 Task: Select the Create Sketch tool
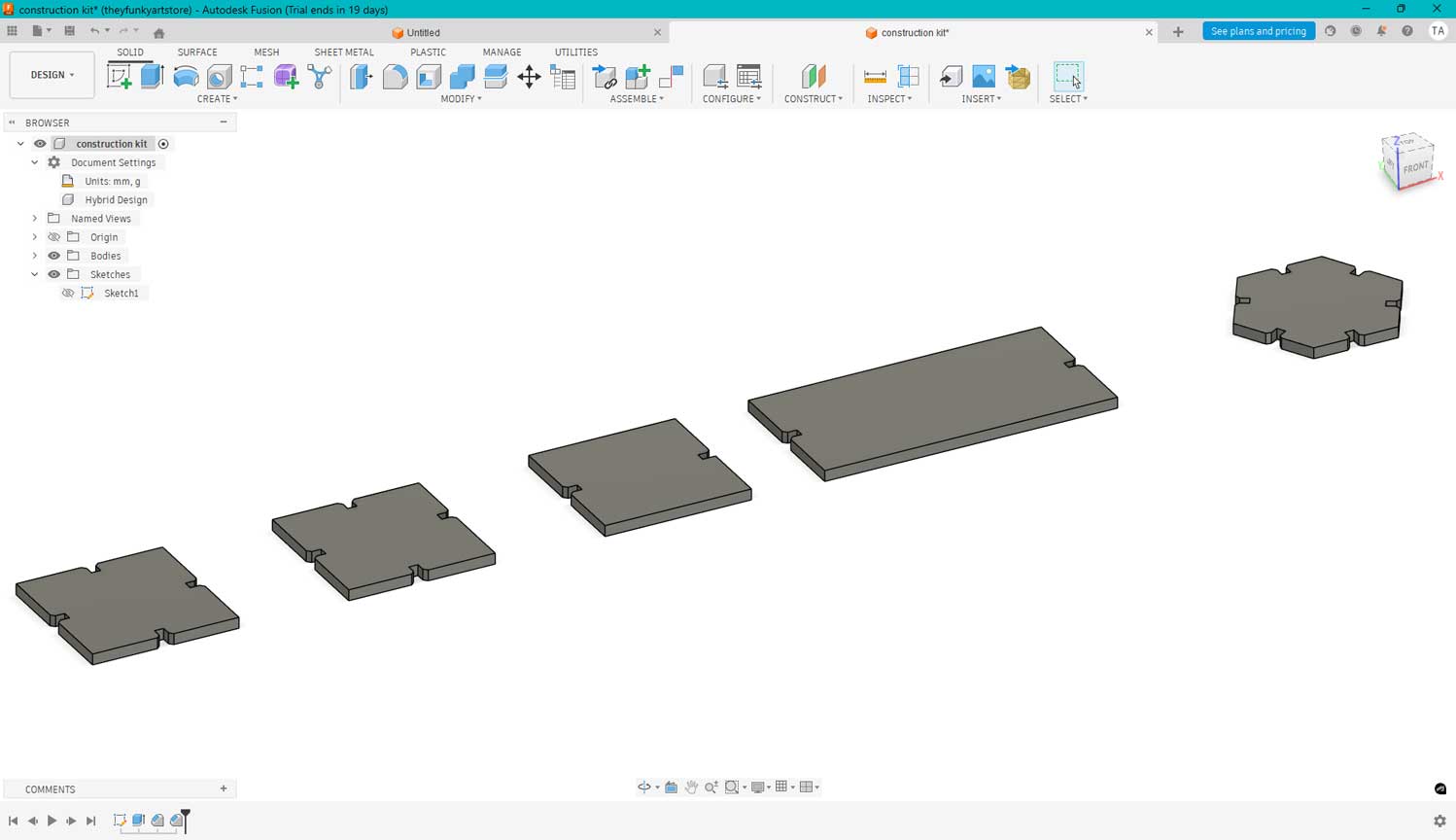click(120, 77)
